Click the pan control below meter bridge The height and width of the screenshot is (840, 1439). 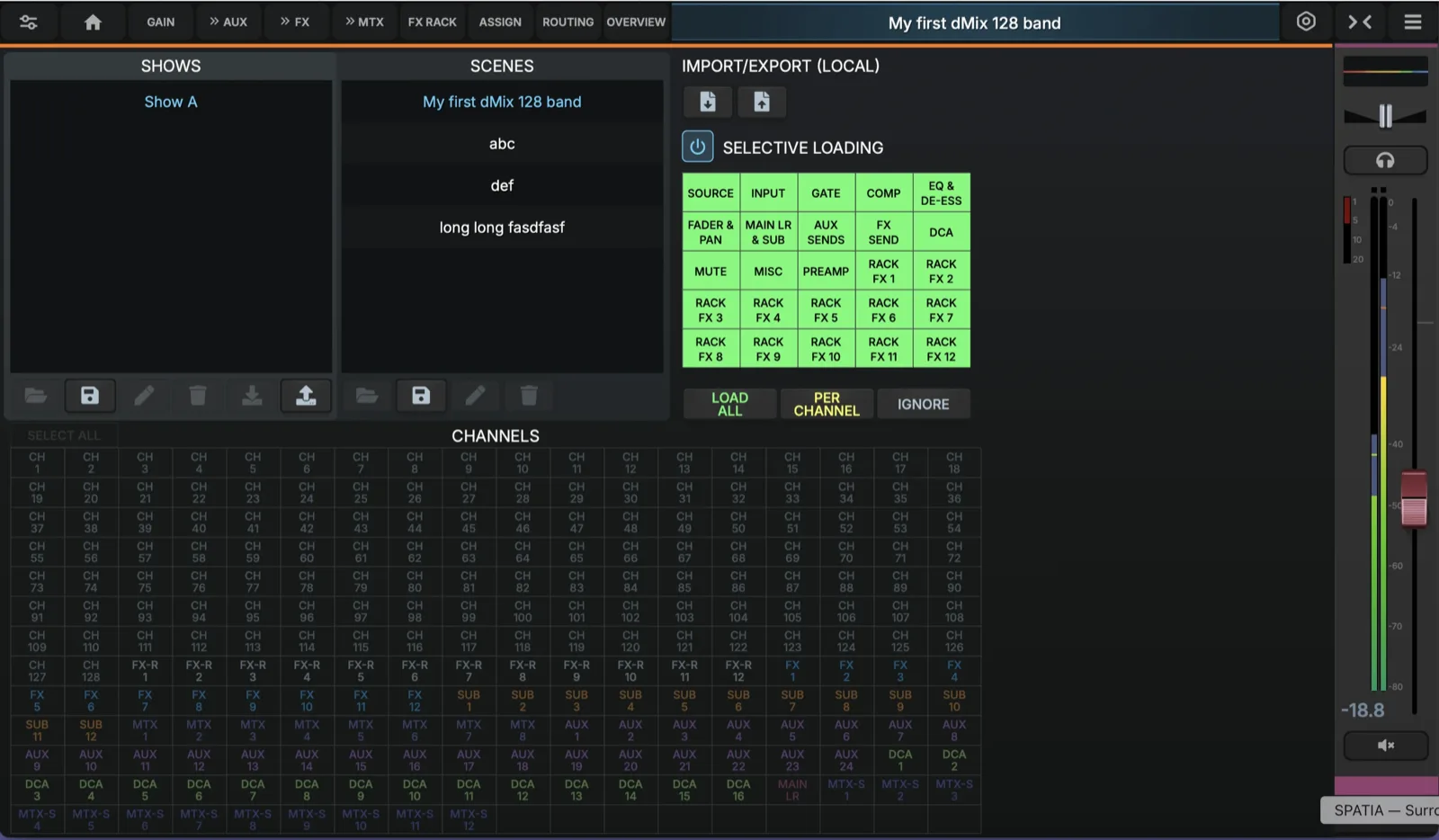[1385, 115]
